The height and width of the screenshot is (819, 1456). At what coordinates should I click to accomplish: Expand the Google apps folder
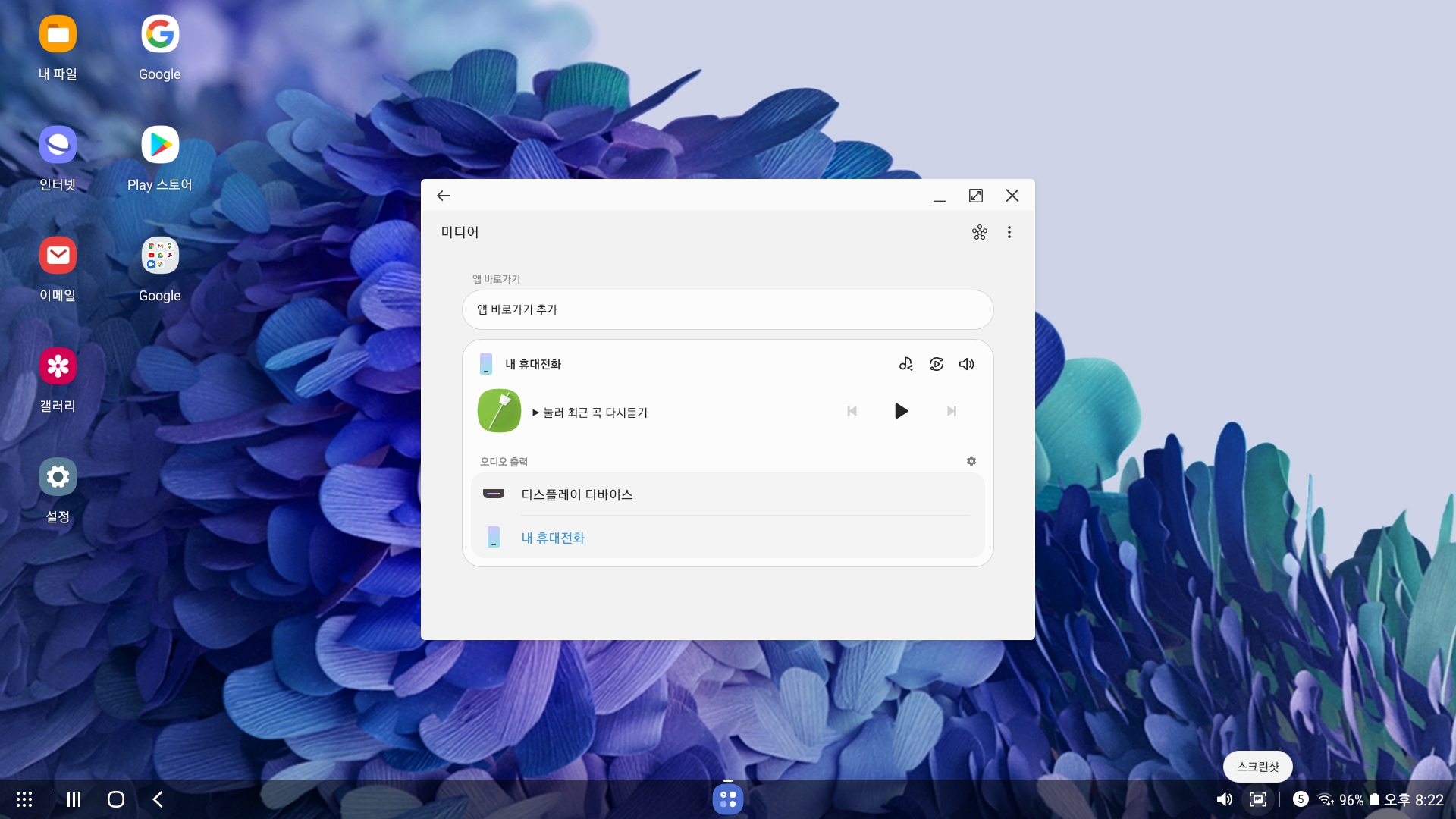click(x=160, y=256)
